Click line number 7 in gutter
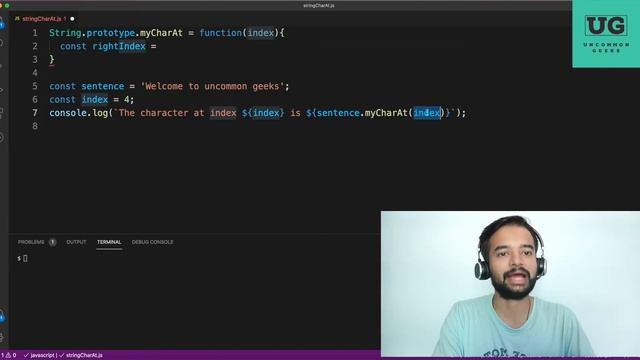This screenshot has width=640, height=360. [x=35, y=113]
